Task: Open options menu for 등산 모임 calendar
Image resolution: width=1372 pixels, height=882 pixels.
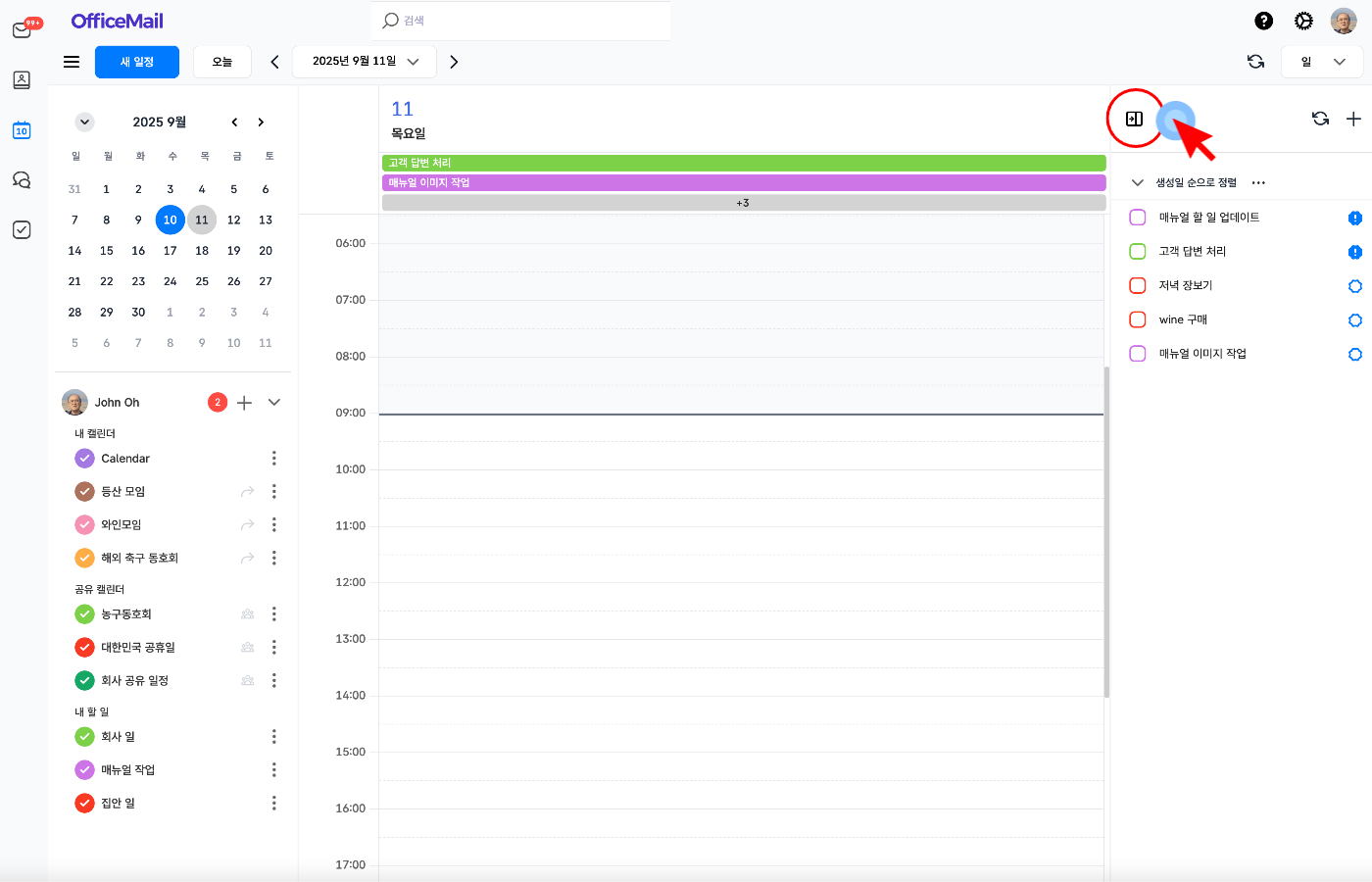Action: tap(273, 492)
